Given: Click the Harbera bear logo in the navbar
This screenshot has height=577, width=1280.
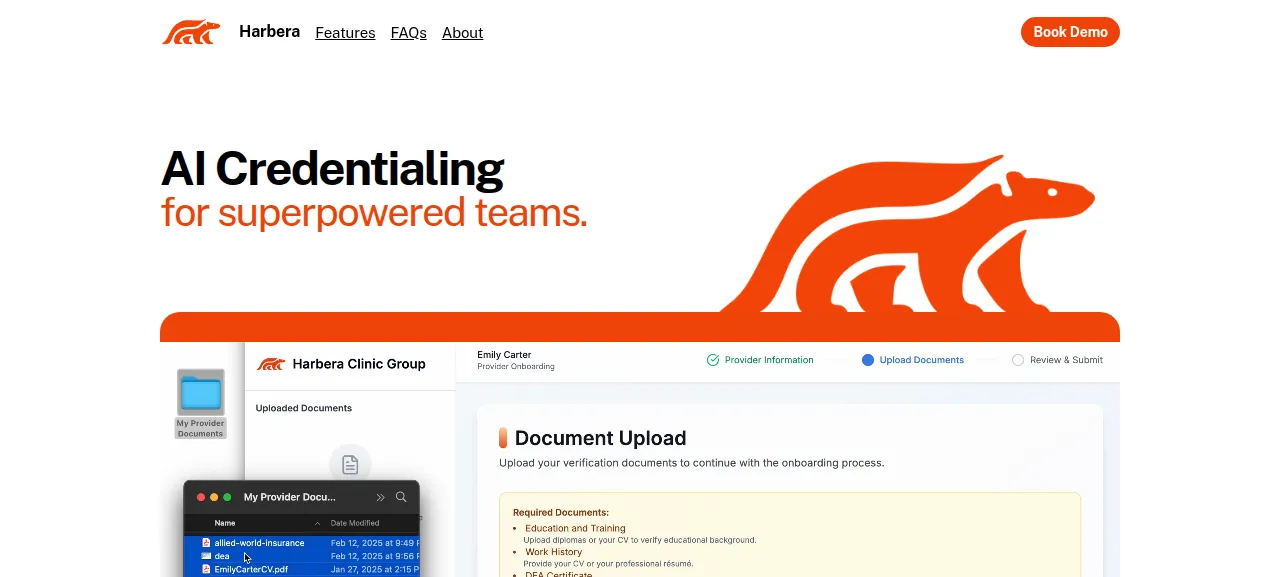Looking at the screenshot, I should click(191, 32).
